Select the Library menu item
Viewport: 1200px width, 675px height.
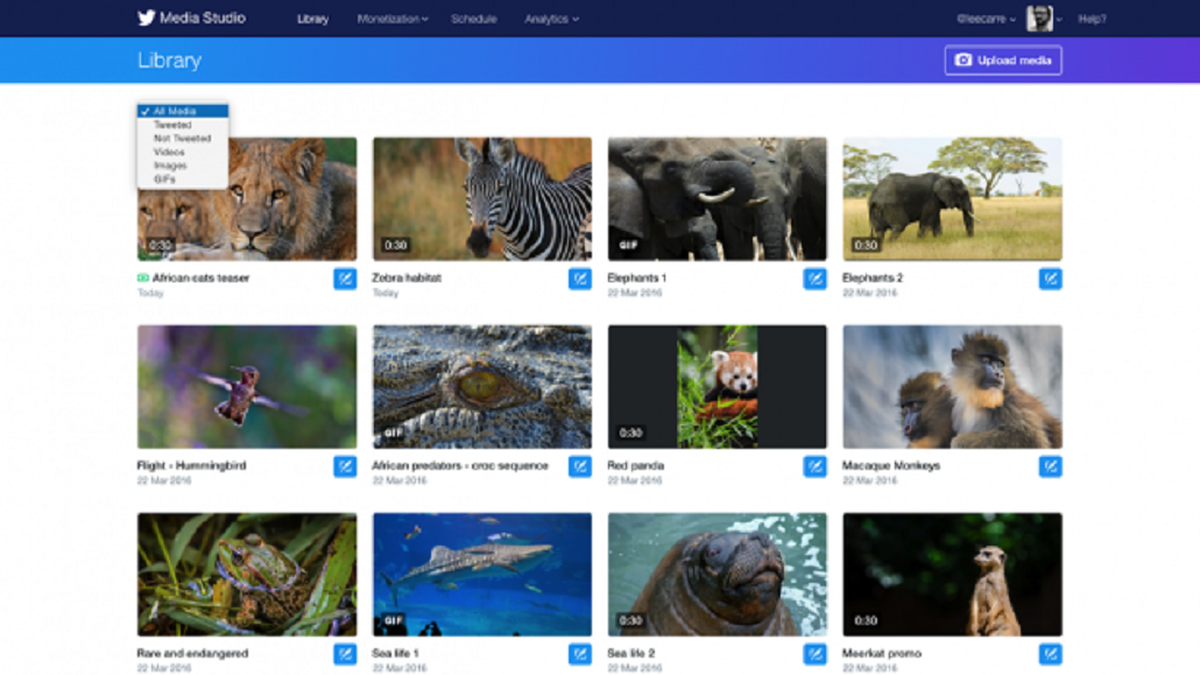point(312,18)
